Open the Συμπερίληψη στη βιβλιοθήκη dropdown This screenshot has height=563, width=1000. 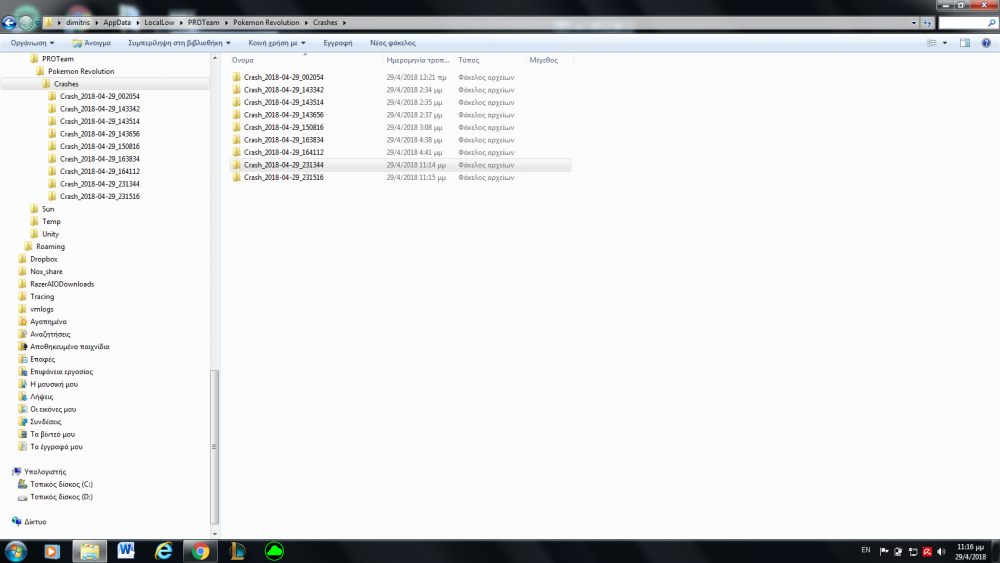click(179, 43)
